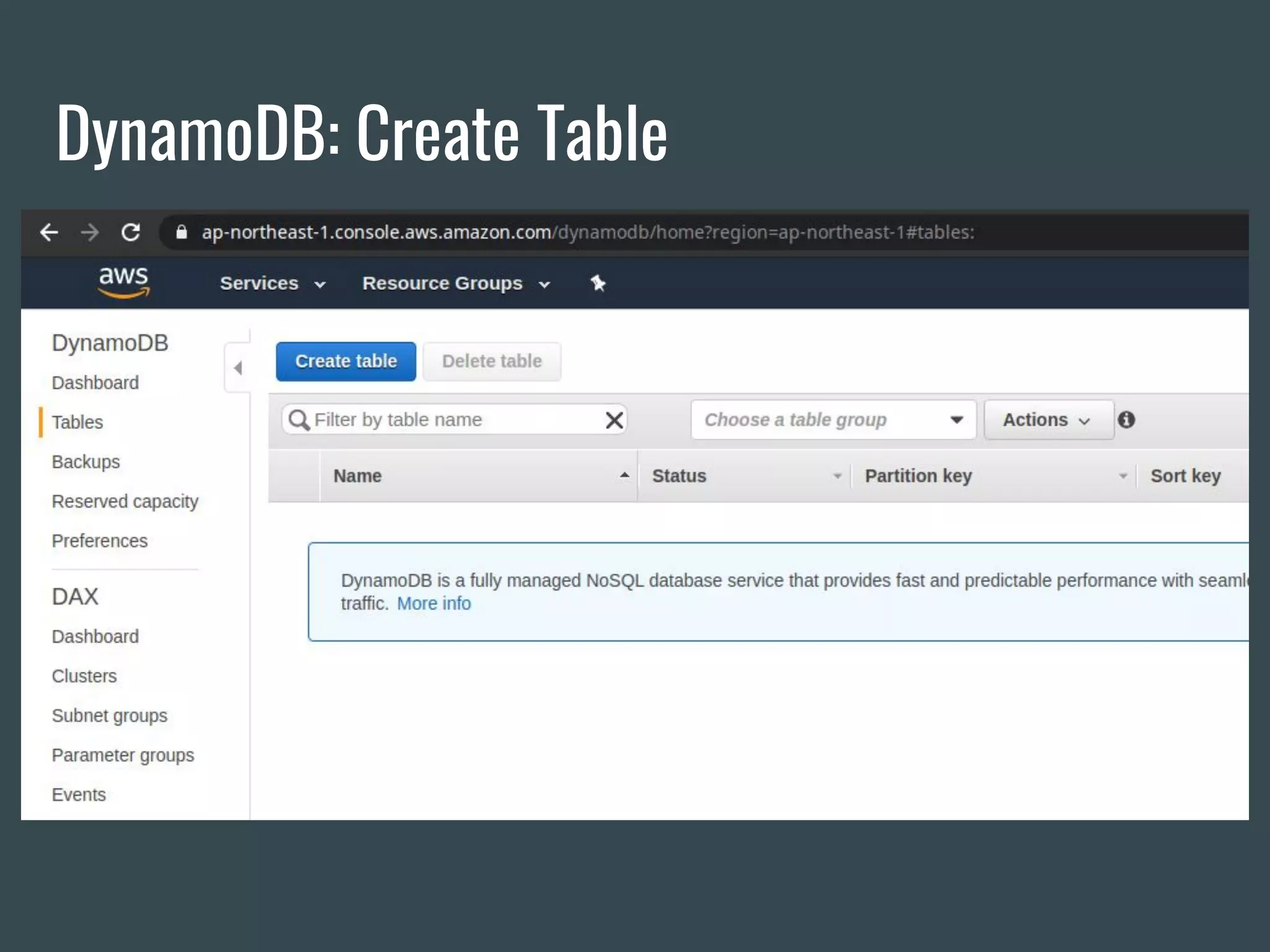Click the browser back arrow
The image size is (1270, 952).
(x=48, y=232)
